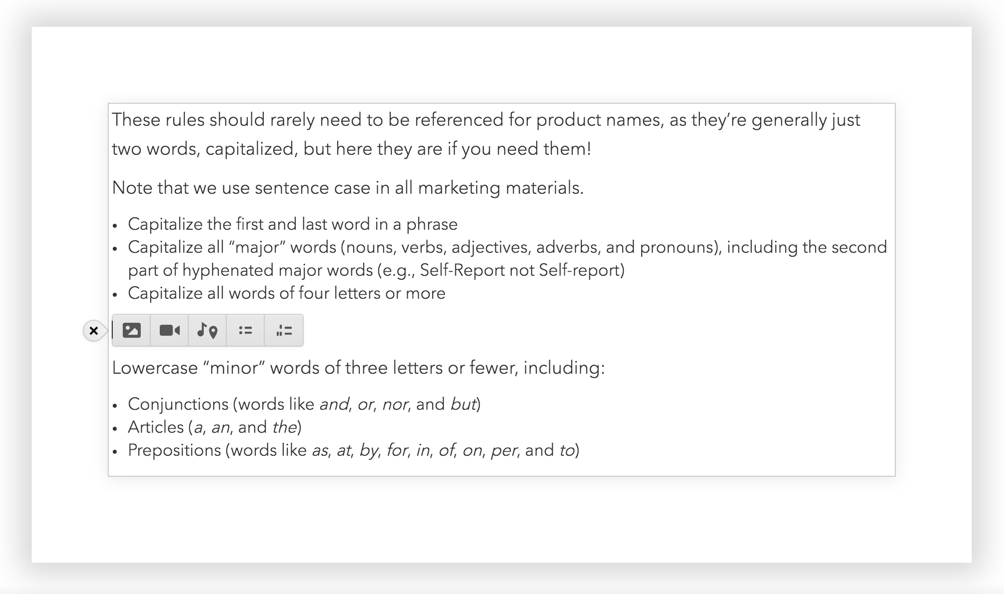Add audio via the music note icon
This screenshot has width=1004, height=594.
point(207,329)
